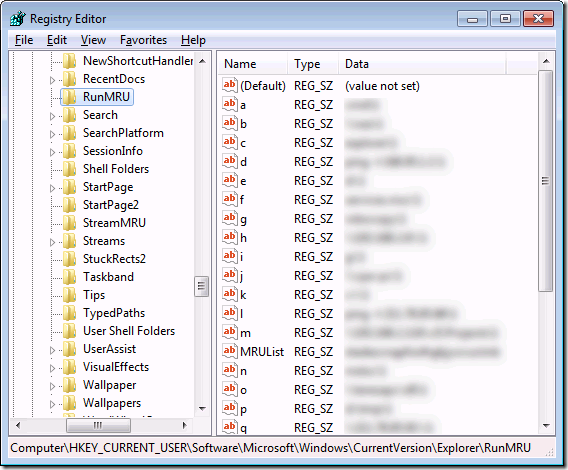Select the value named m
This screenshot has height=470, width=568.
coord(245,333)
